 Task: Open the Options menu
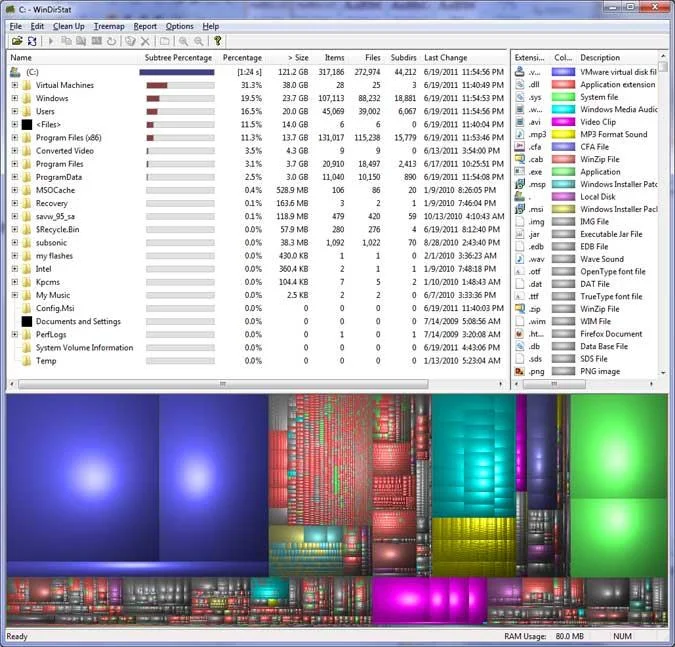click(x=180, y=26)
